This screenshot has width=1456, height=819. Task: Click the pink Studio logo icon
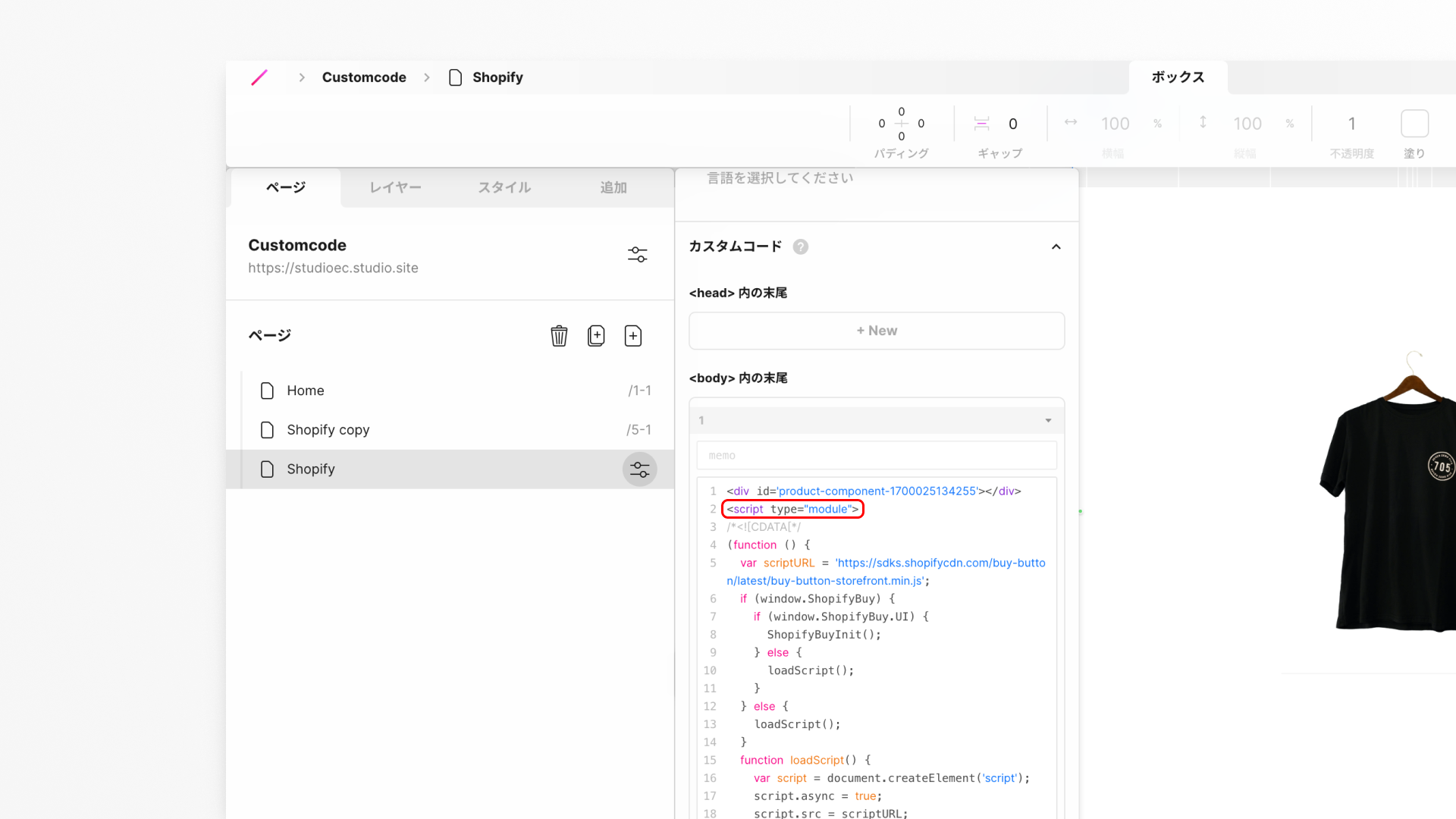259,77
